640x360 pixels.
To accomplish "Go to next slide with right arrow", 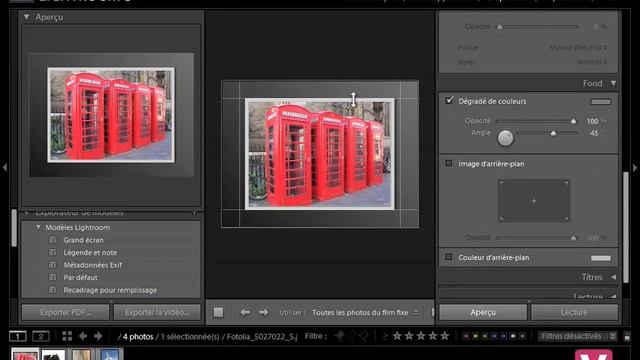I will click(263, 312).
